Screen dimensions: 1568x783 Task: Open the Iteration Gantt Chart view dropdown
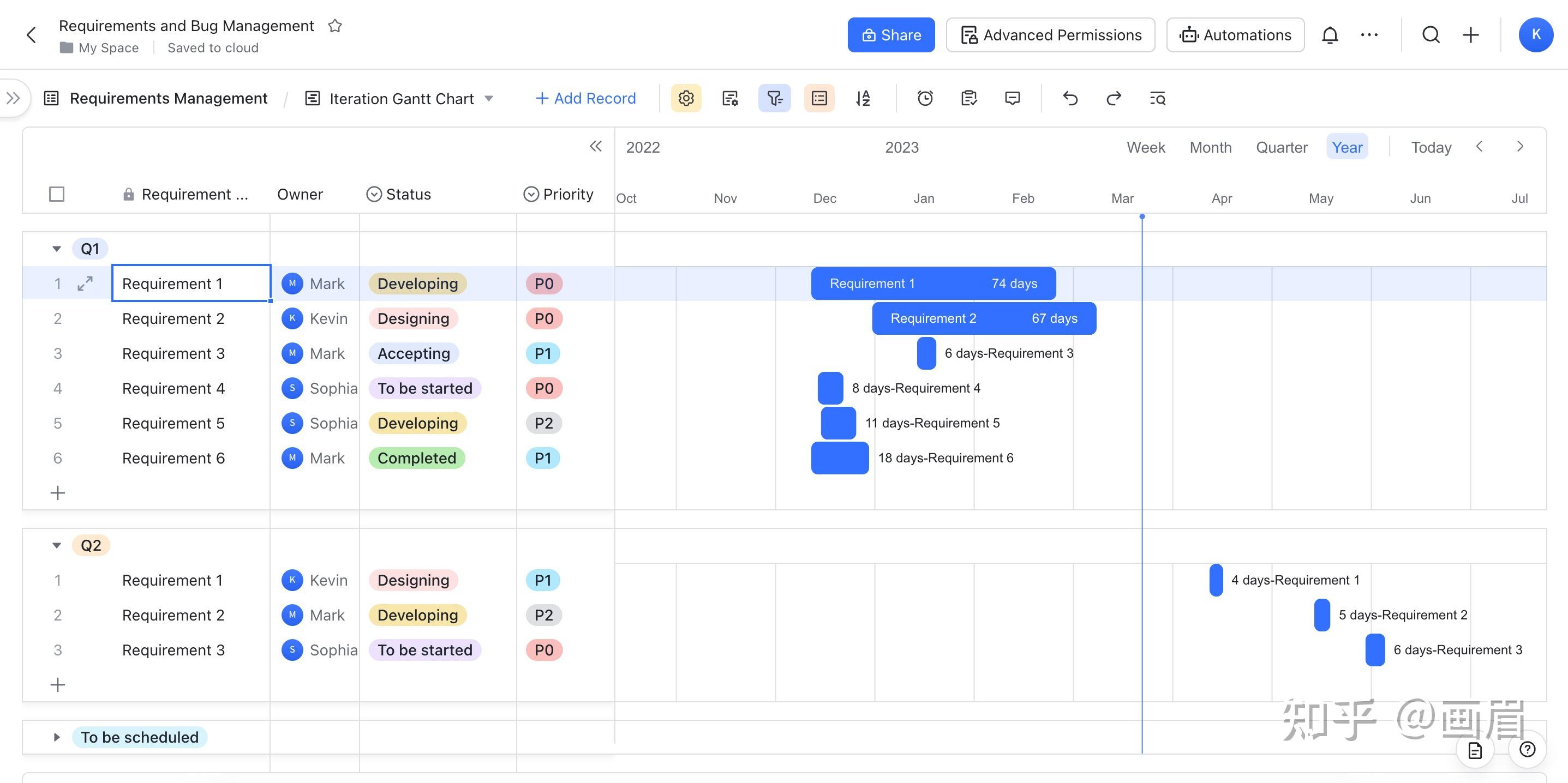click(490, 98)
